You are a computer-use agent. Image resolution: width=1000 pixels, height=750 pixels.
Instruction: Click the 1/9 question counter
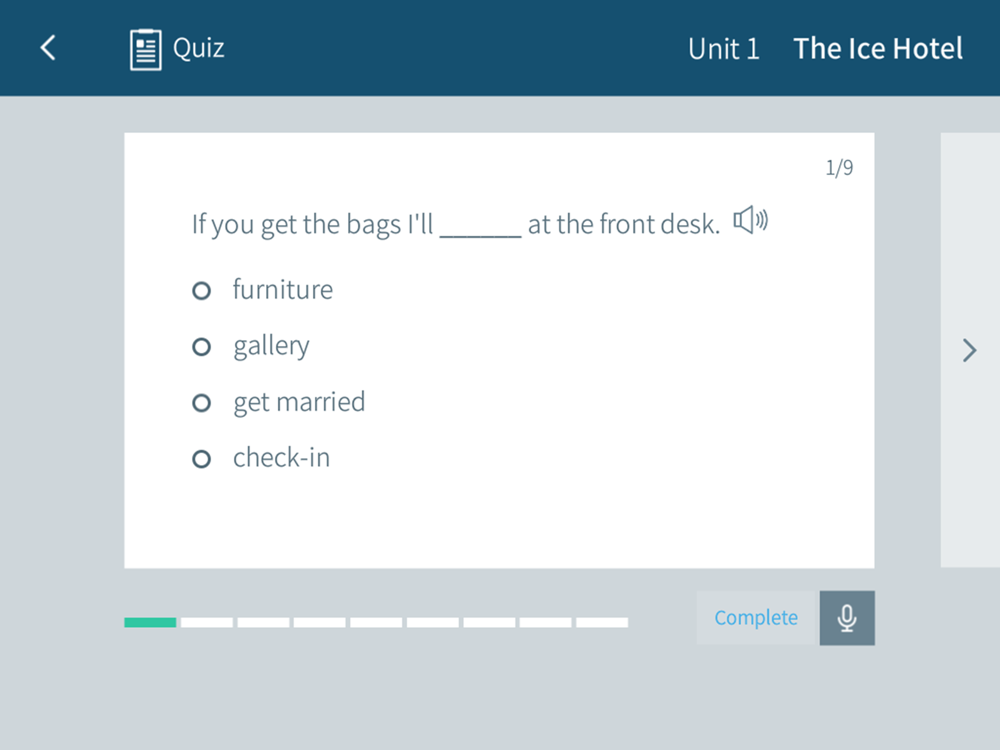pos(839,167)
